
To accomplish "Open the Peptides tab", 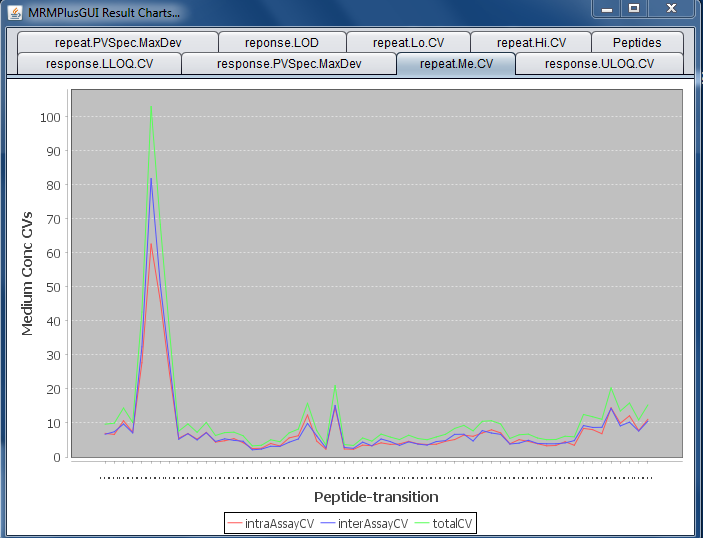I will pos(637,43).
